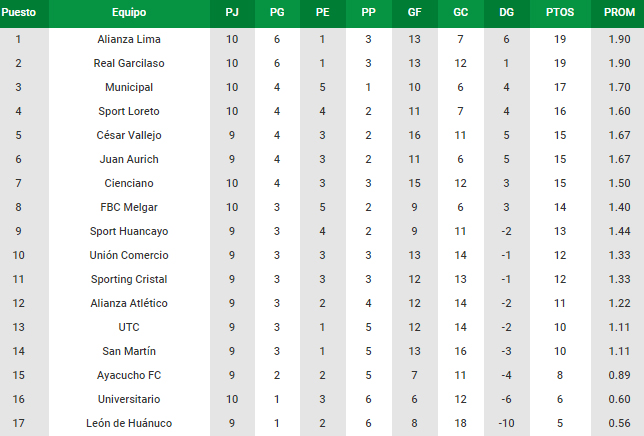Click the GC column header
Screen dimensions: 644x436
pos(460,12)
